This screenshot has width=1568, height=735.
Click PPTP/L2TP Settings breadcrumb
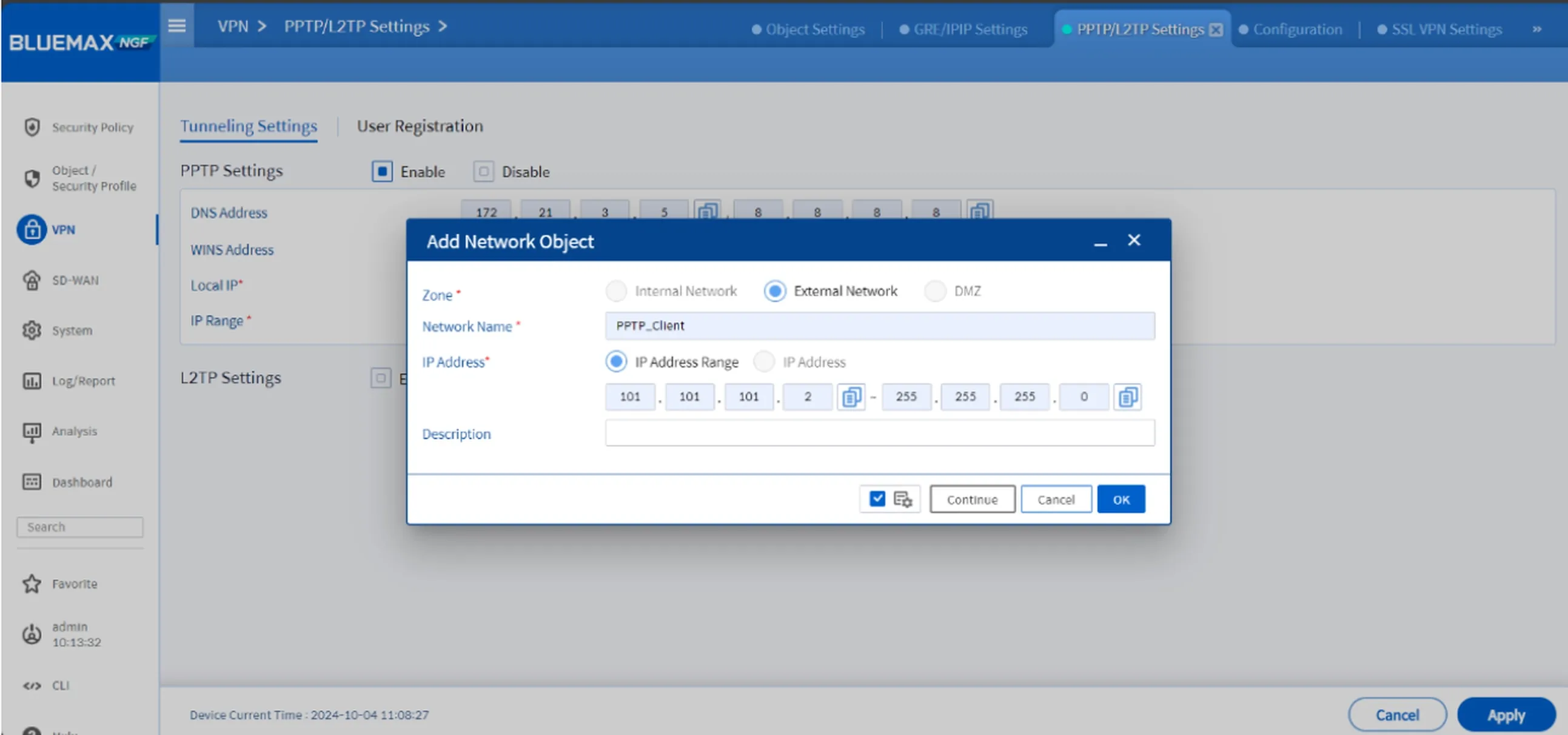pos(357,26)
